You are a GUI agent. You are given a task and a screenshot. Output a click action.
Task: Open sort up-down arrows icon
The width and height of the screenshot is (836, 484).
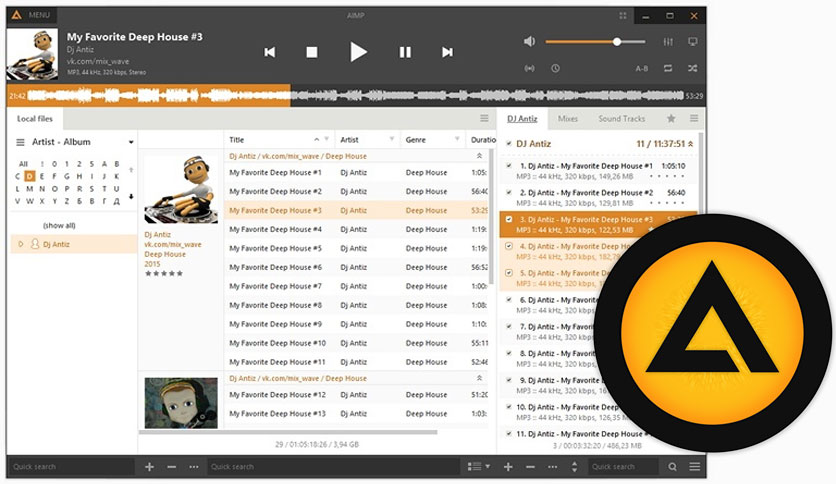(574, 467)
